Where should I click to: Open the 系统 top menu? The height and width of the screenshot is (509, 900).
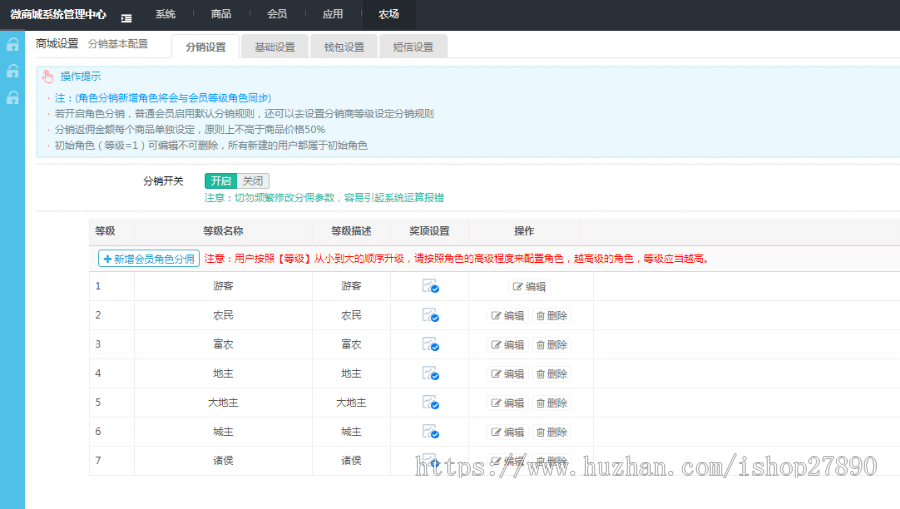point(165,14)
